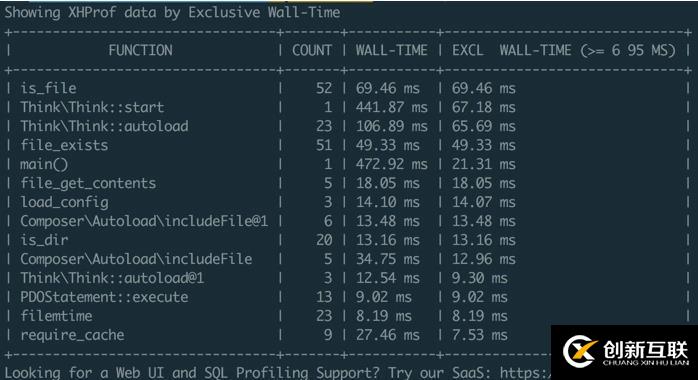698x380 pixels.
Task: Select the Think\Think::start function name
Action: 92,107
